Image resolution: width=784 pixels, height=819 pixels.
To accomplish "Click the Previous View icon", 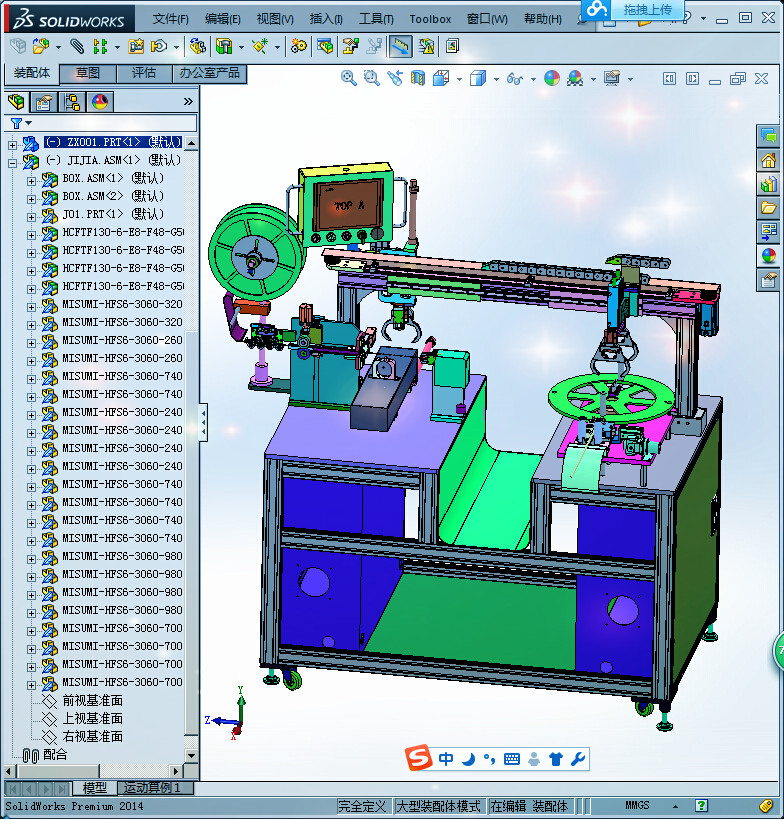I will click(x=395, y=79).
